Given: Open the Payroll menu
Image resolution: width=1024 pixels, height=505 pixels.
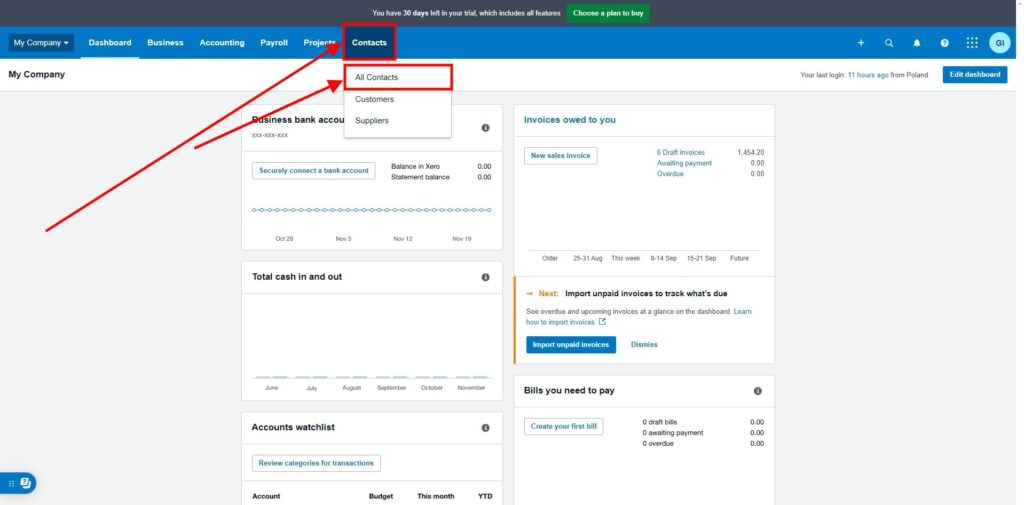Looking at the screenshot, I should (274, 43).
